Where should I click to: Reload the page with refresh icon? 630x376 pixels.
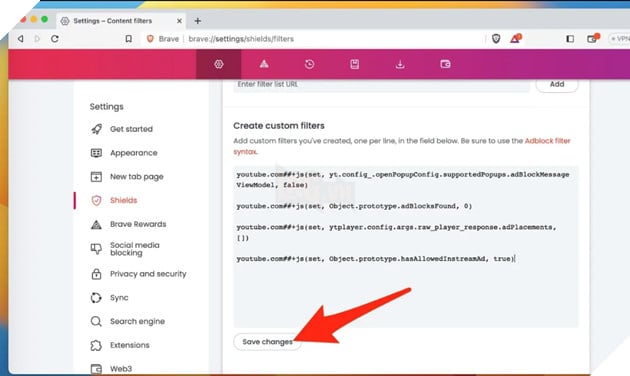click(x=55, y=39)
